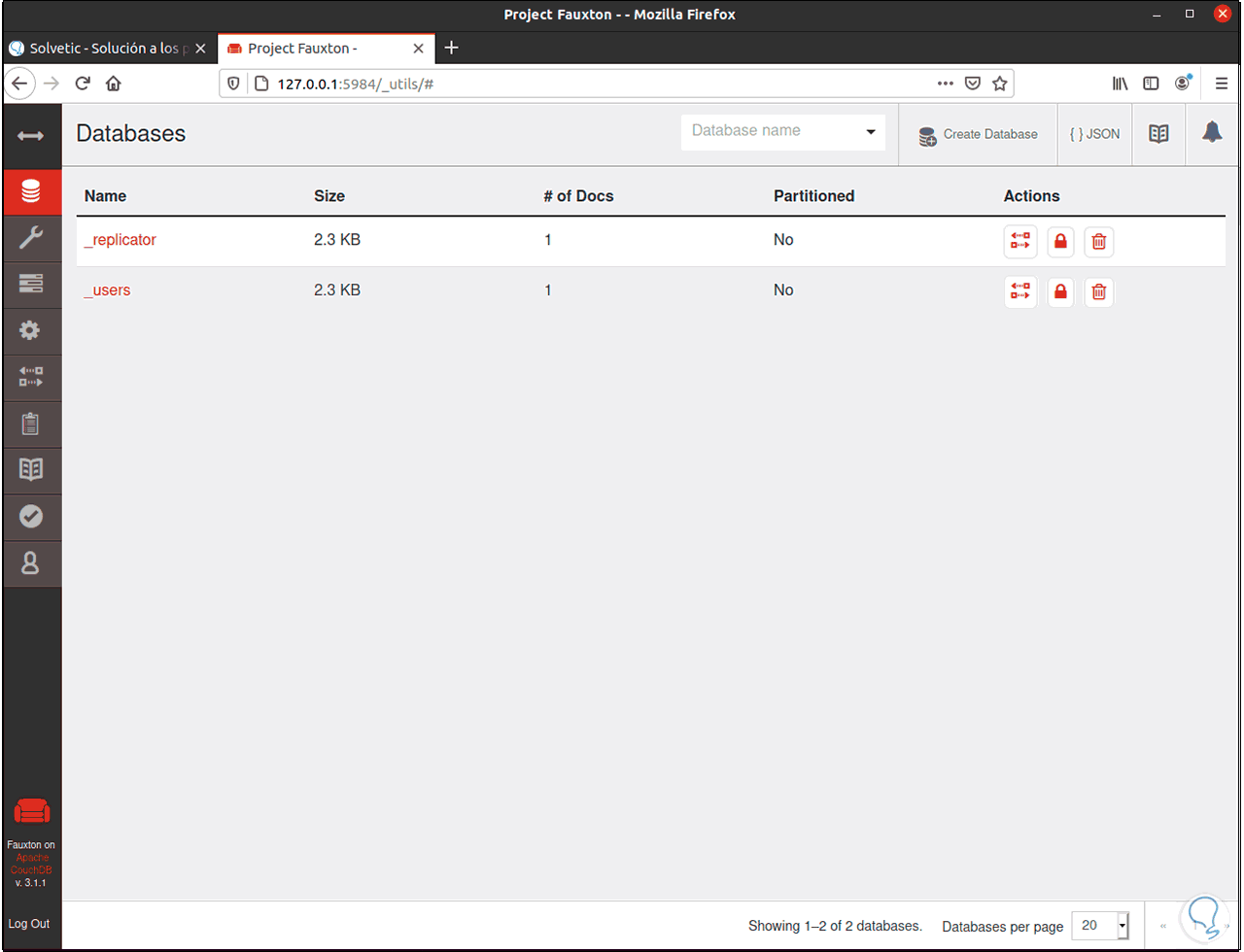Click the # of Docs column header
Image resolution: width=1244 pixels, height=952 pixels.
tap(579, 196)
